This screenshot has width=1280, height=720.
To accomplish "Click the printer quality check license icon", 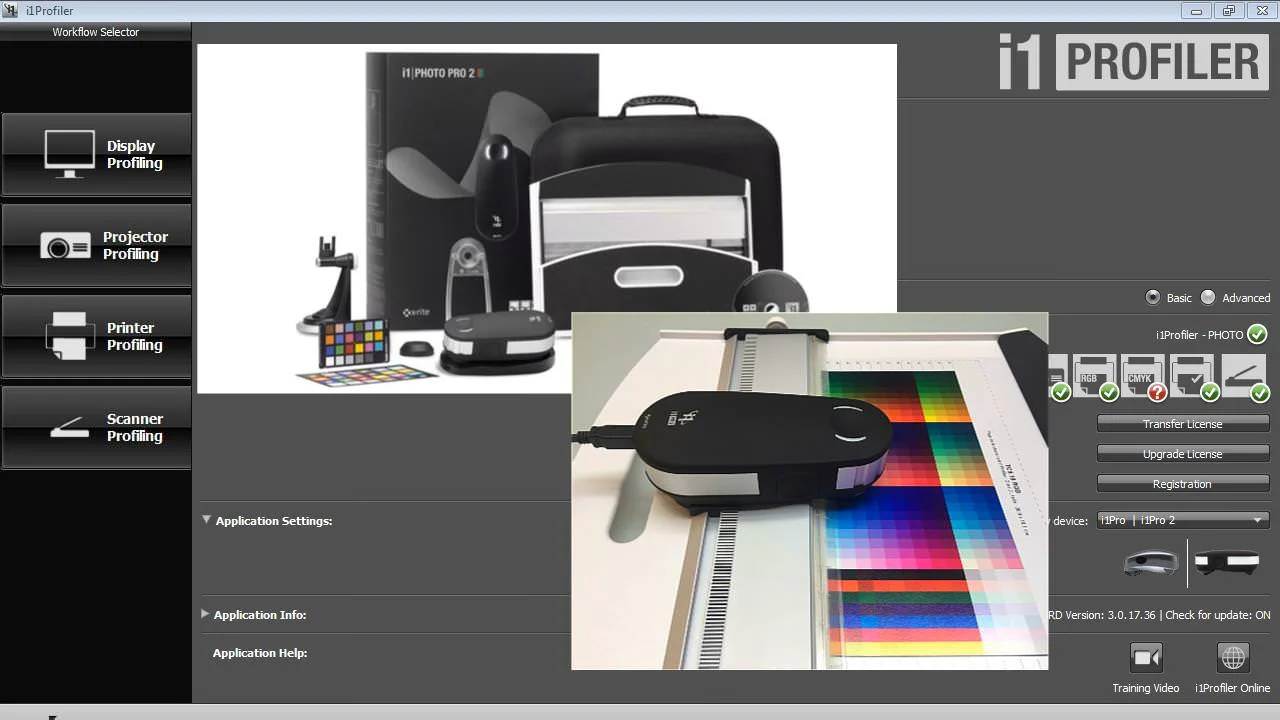I will (1193, 377).
